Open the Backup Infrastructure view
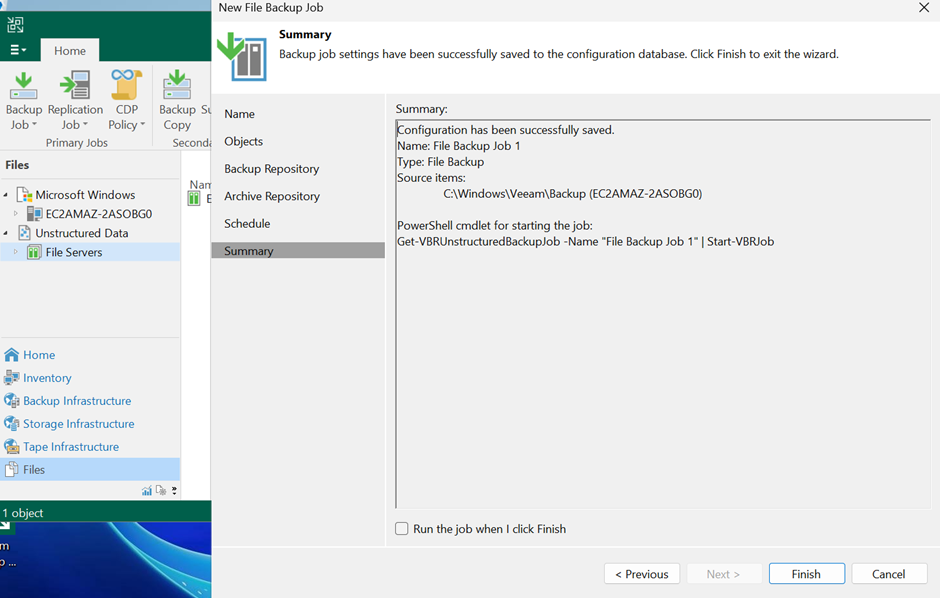This screenshot has width=940, height=598. [x=77, y=401]
